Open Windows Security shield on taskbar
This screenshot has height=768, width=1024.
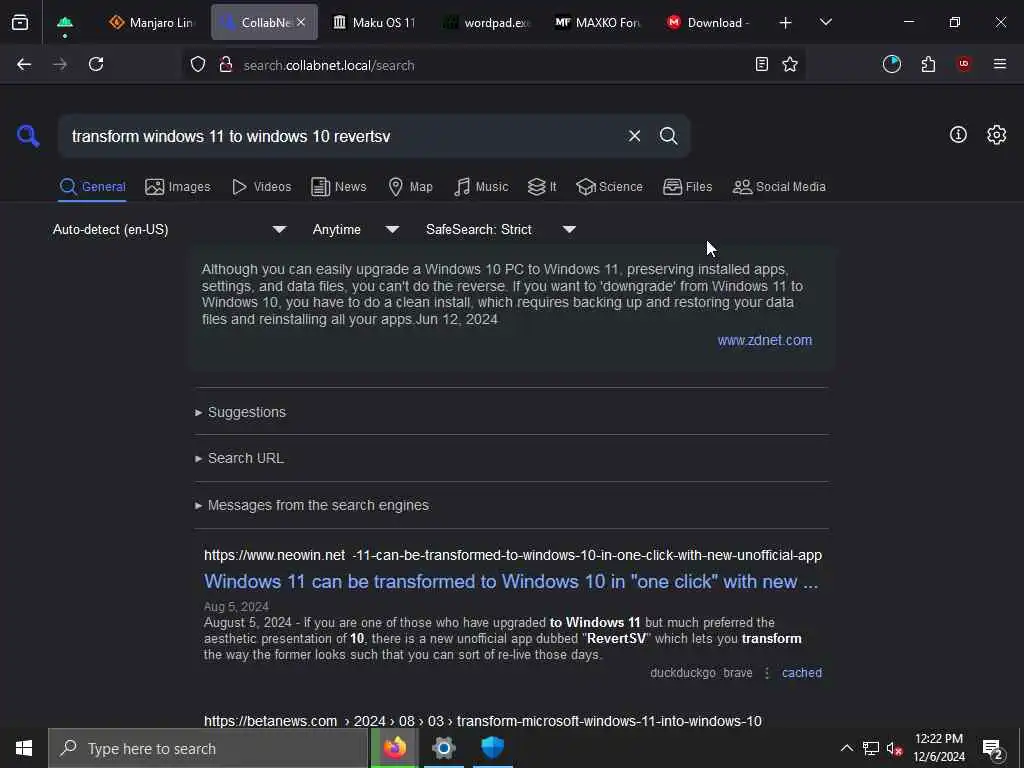(x=492, y=748)
